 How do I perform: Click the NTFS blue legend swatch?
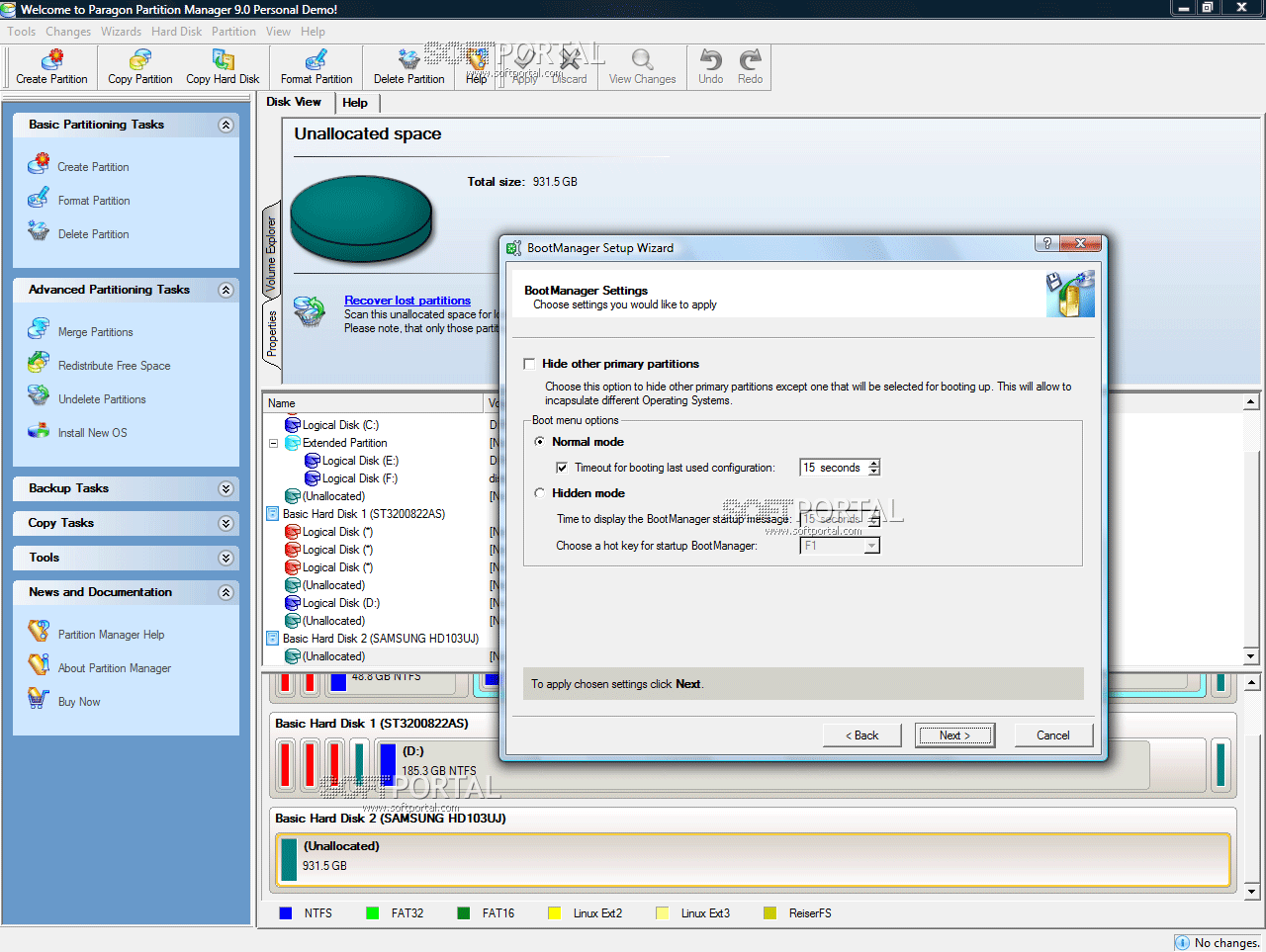(286, 913)
